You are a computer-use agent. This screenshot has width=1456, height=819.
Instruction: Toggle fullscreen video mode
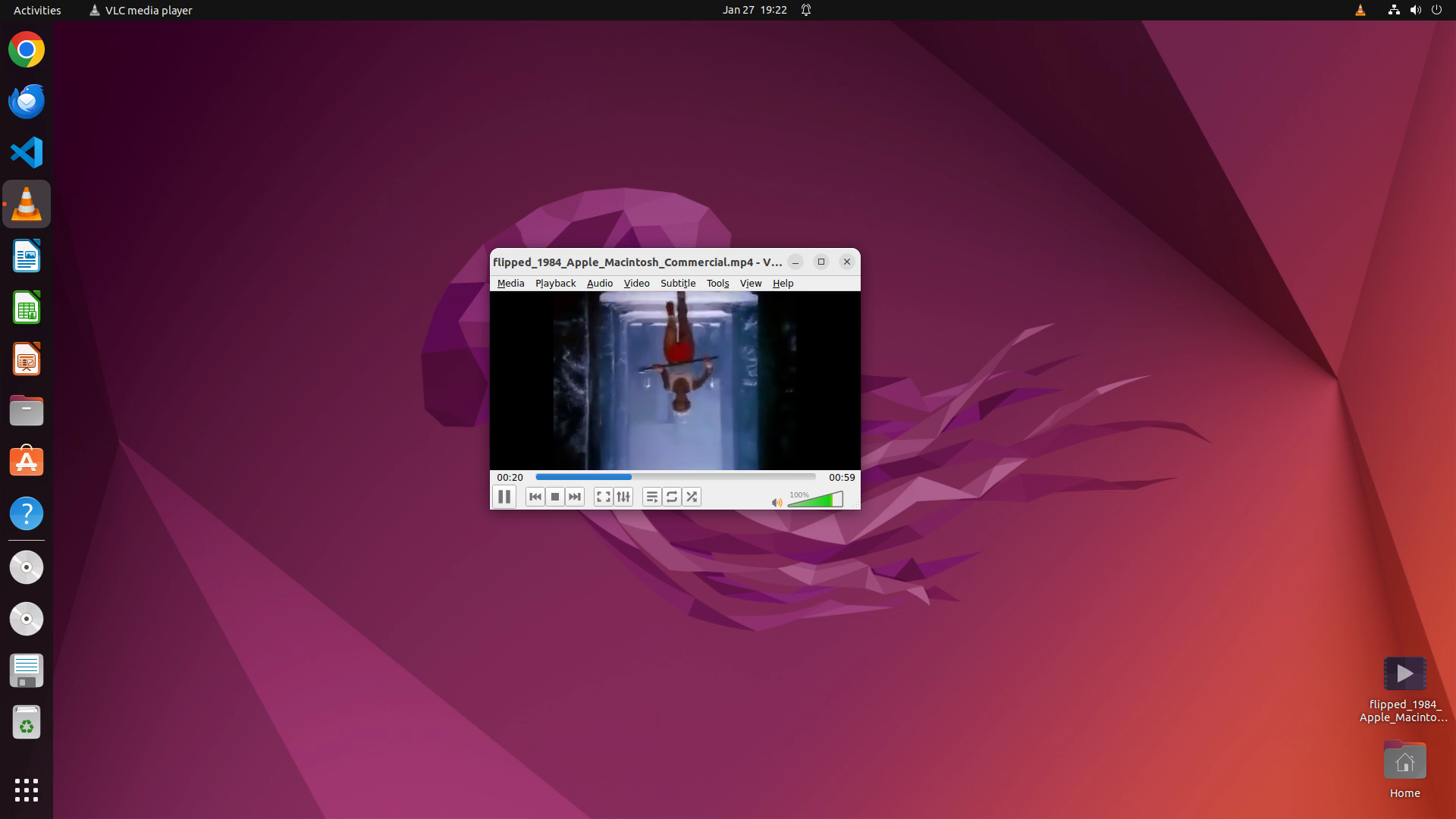[x=604, y=497]
